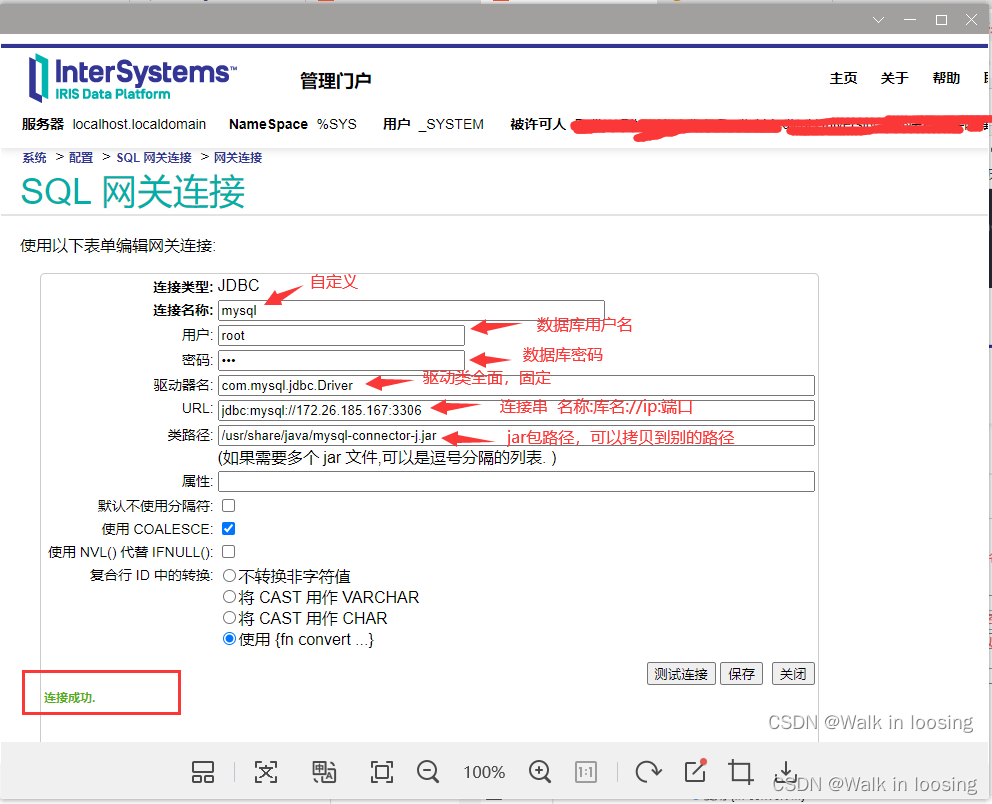Open the title bar chevron dropdown
Viewport: 992px width, 804px height.
pyautogui.click(x=878, y=19)
